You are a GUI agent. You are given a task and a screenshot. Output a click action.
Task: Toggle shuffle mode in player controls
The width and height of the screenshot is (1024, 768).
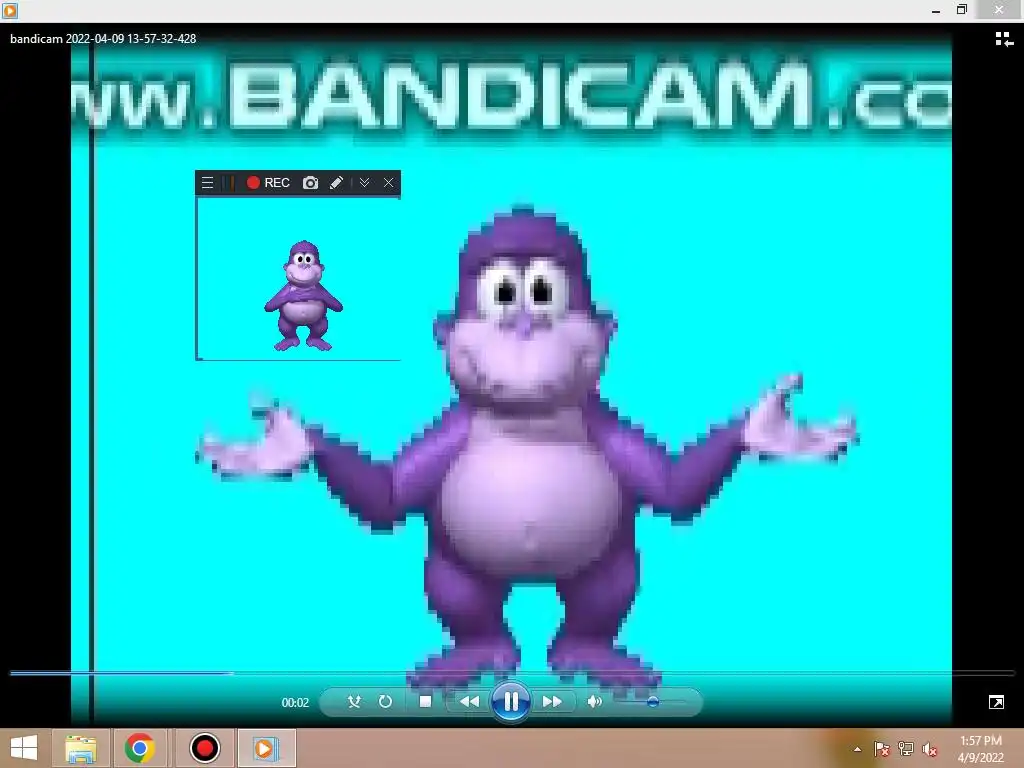click(x=354, y=701)
